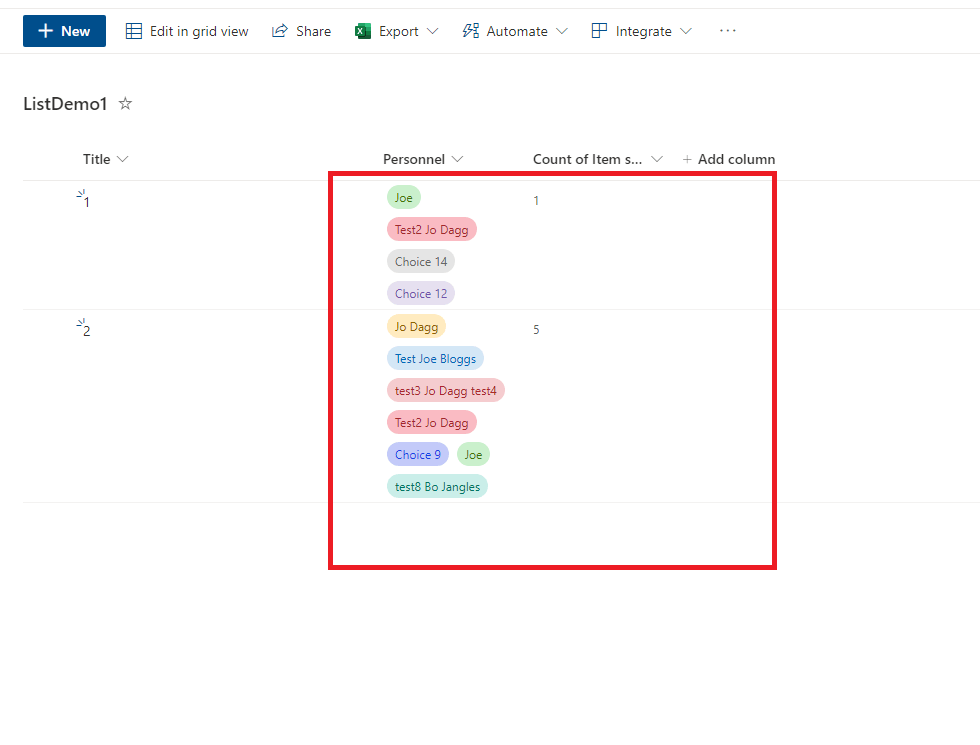Click the test8 Bo Jangles pill
The image size is (980, 745).
coord(438,486)
